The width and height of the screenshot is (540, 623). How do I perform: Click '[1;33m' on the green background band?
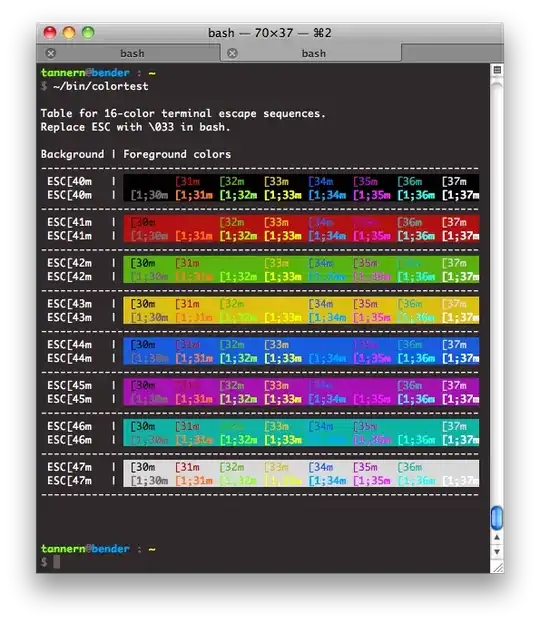(283, 277)
